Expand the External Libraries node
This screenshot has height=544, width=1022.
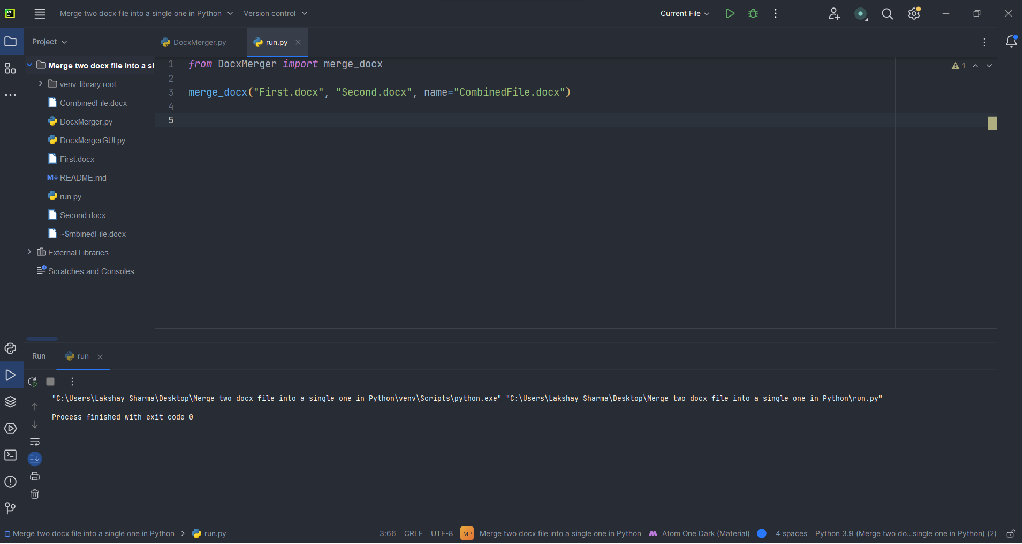pyautogui.click(x=29, y=252)
